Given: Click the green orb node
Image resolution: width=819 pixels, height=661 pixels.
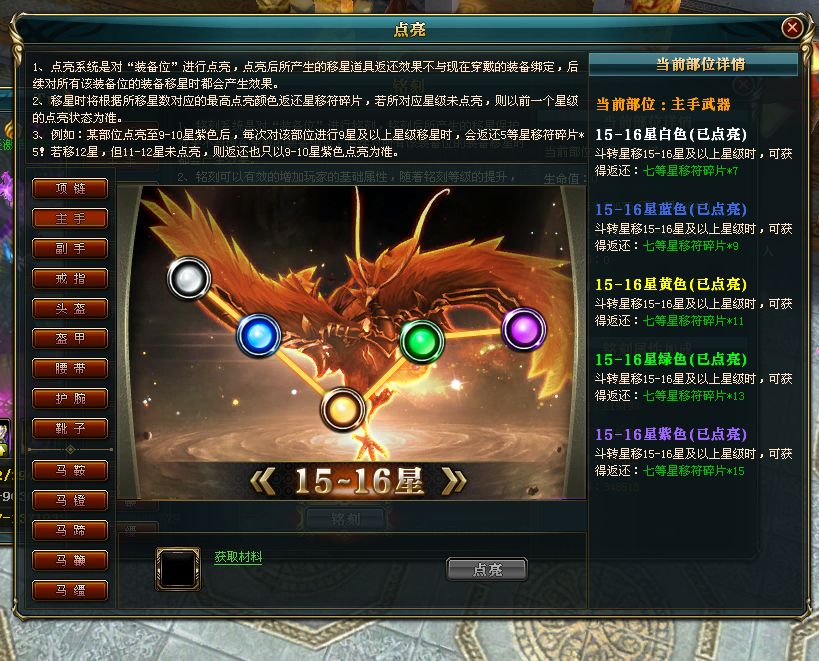Looking at the screenshot, I should 422,341.
